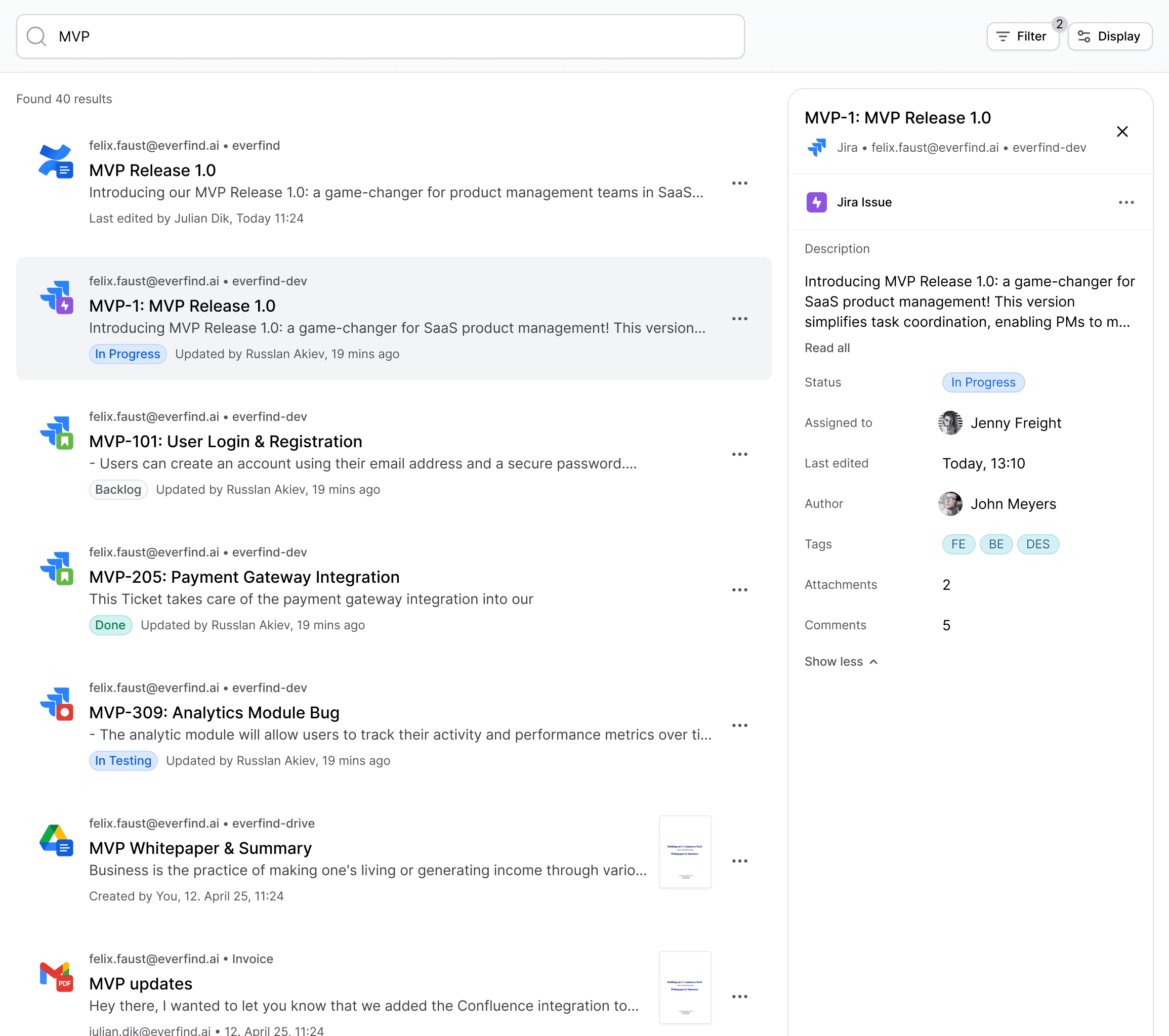This screenshot has height=1036, width=1169.
Task: Click the Google Drive icon for MVP Whitepaper
Action: pos(56,839)
